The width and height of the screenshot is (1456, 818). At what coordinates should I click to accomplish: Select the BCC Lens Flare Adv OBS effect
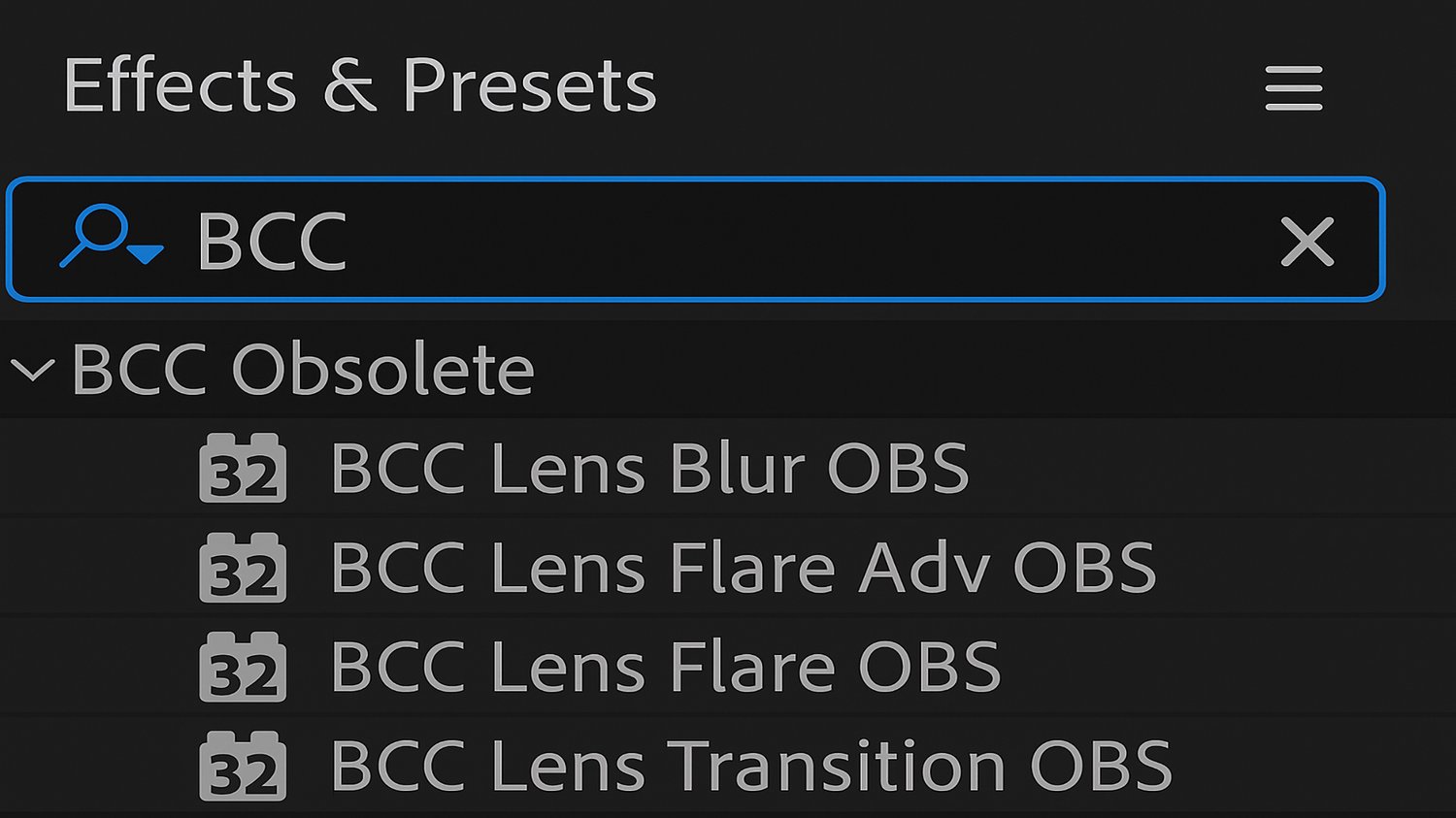[x=743, y=569]
